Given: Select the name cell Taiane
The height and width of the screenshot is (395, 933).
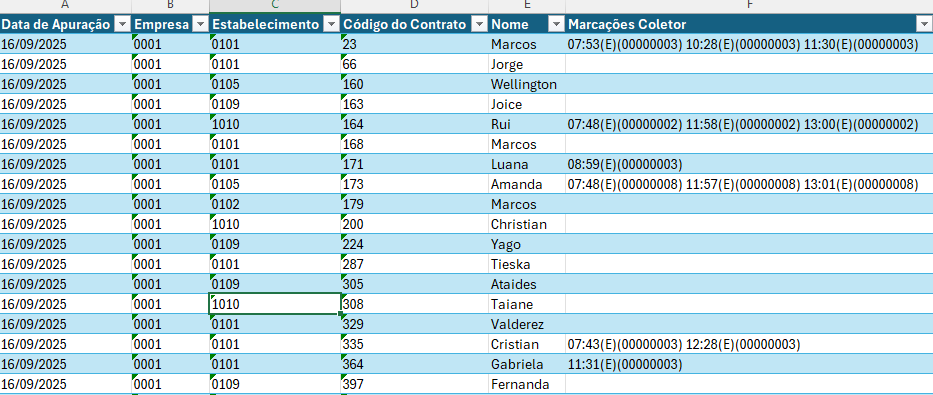Looking at the screenshot, I should coord(527,304).
